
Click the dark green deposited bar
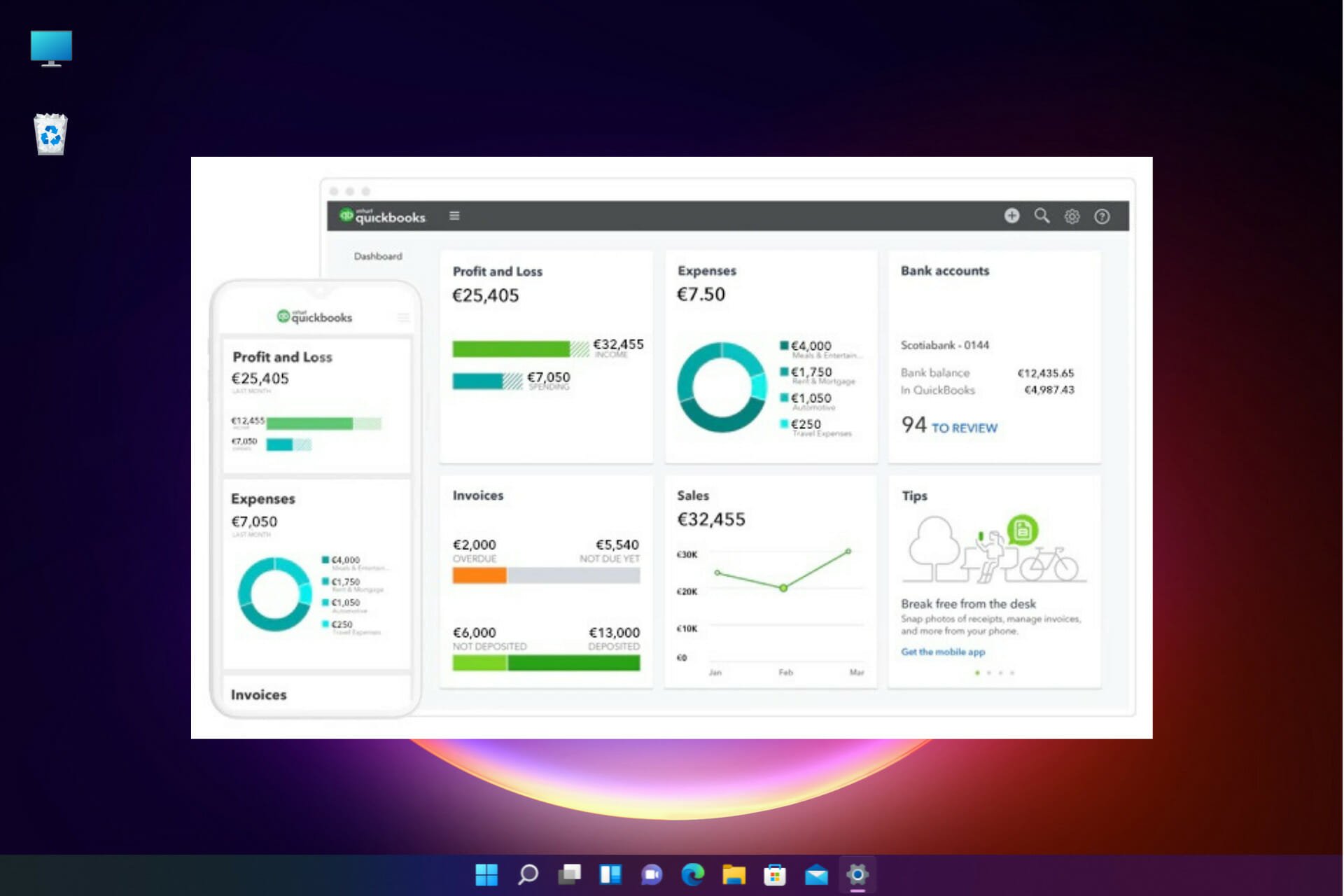[x=574, y=663]
